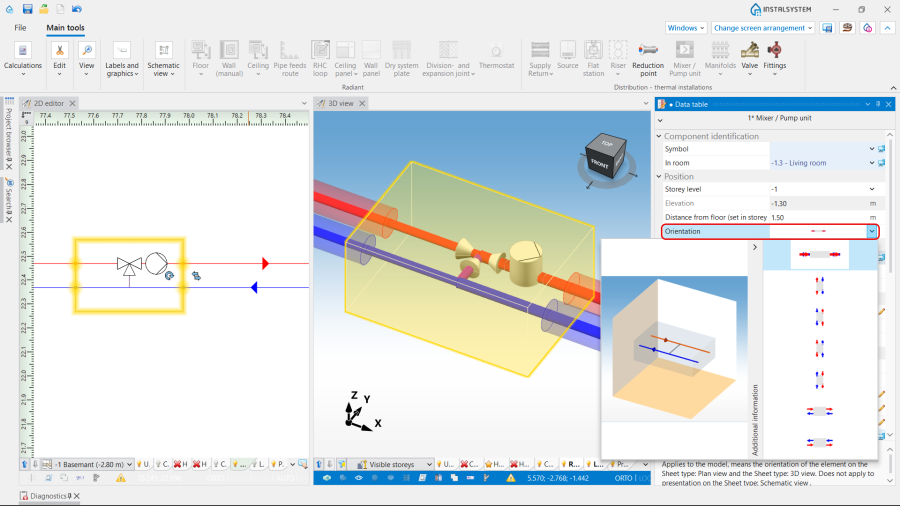
Task: Collapse the ribbon with the top-right arrow
Action: coord(887,28)
